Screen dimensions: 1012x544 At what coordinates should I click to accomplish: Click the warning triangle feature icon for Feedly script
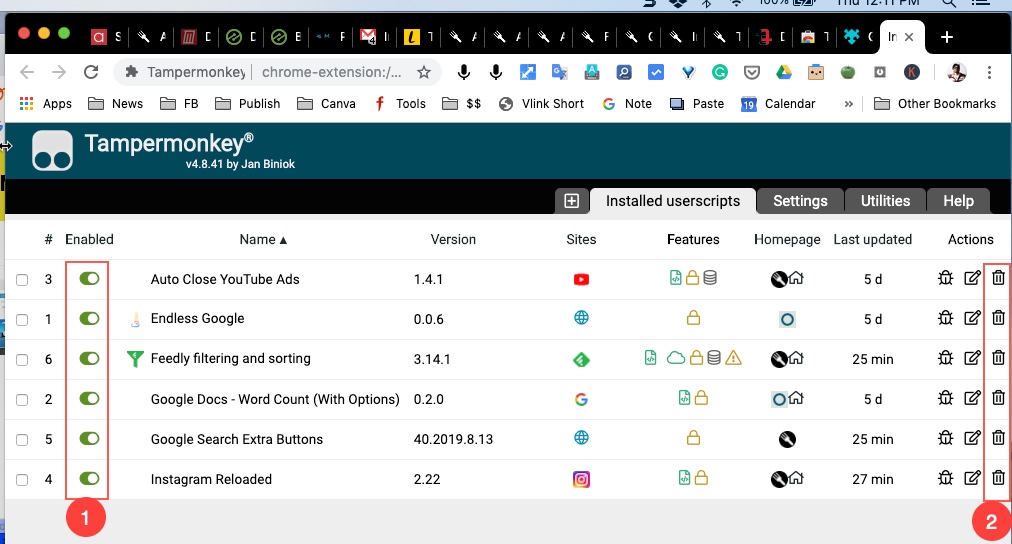pos(733,358)
